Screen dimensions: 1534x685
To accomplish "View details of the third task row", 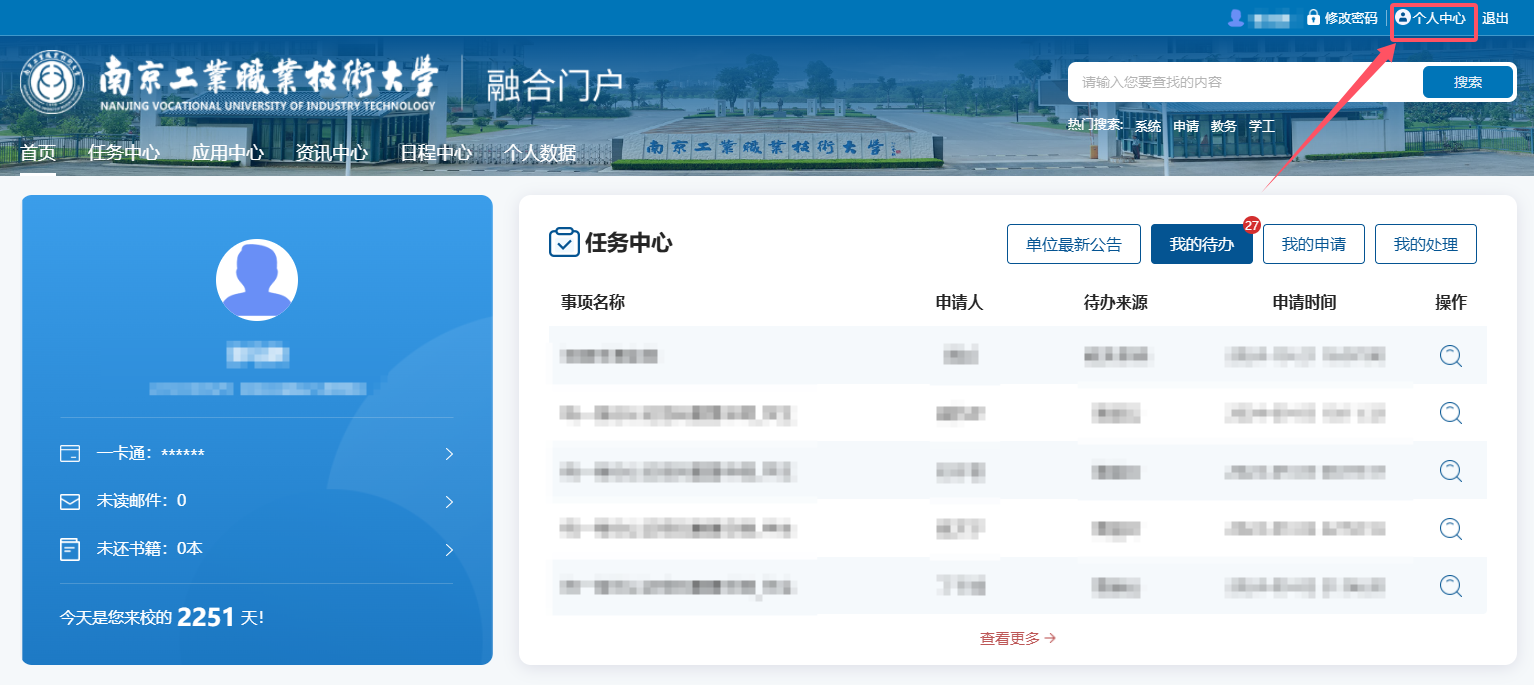I will click(1451, 471).
